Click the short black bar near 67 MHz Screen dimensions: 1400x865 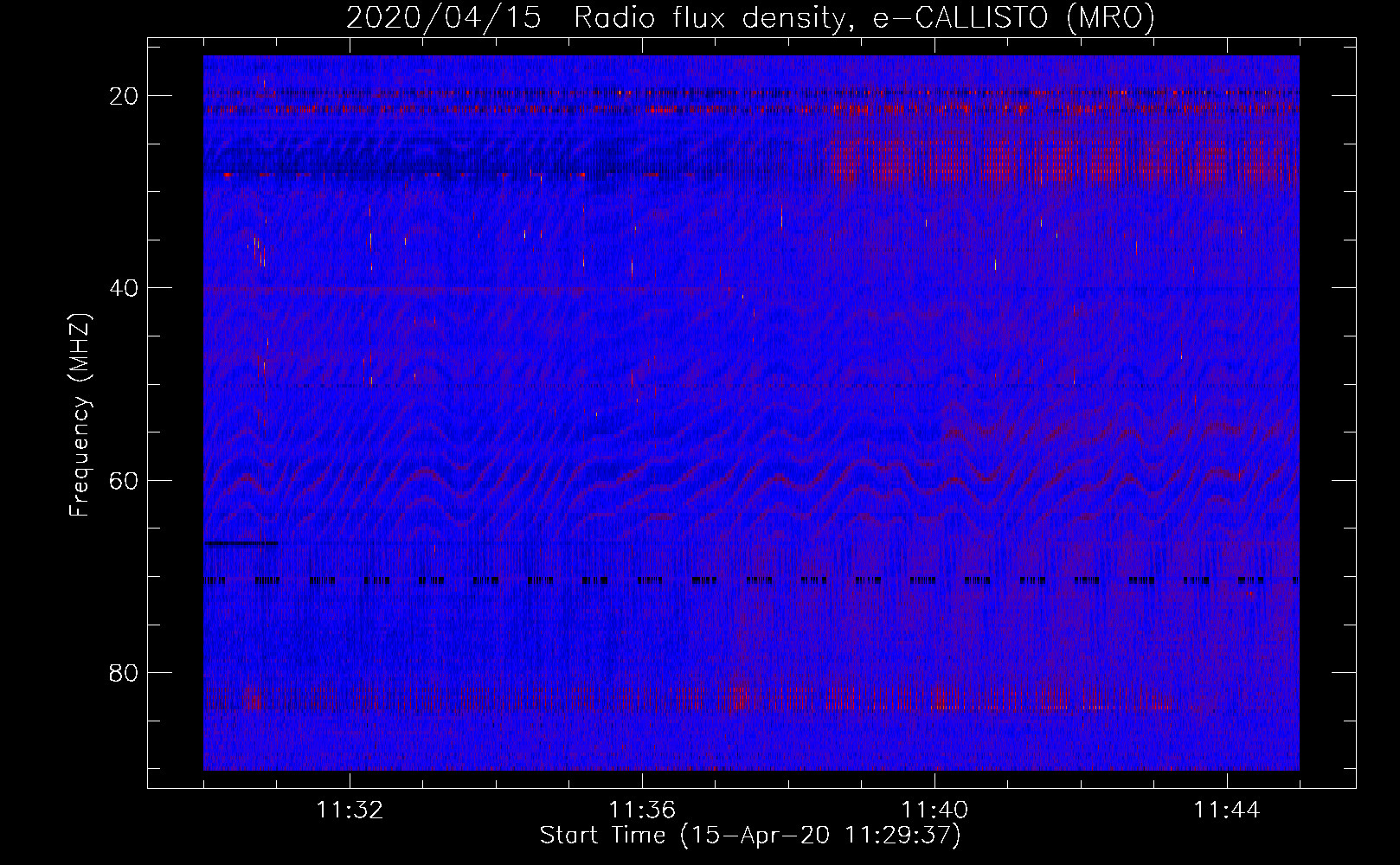pyautogui.click(x=241, y=543)
